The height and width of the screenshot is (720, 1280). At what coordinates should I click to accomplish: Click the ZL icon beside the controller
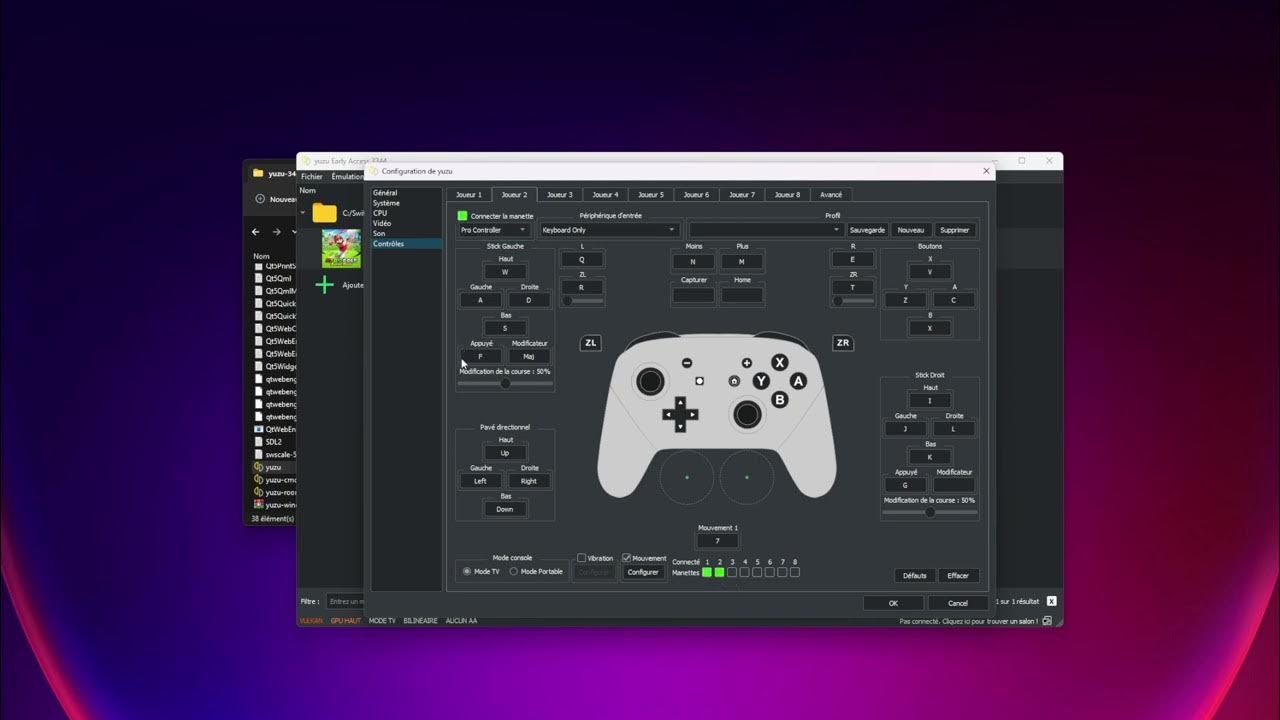[x=590, y=343]
